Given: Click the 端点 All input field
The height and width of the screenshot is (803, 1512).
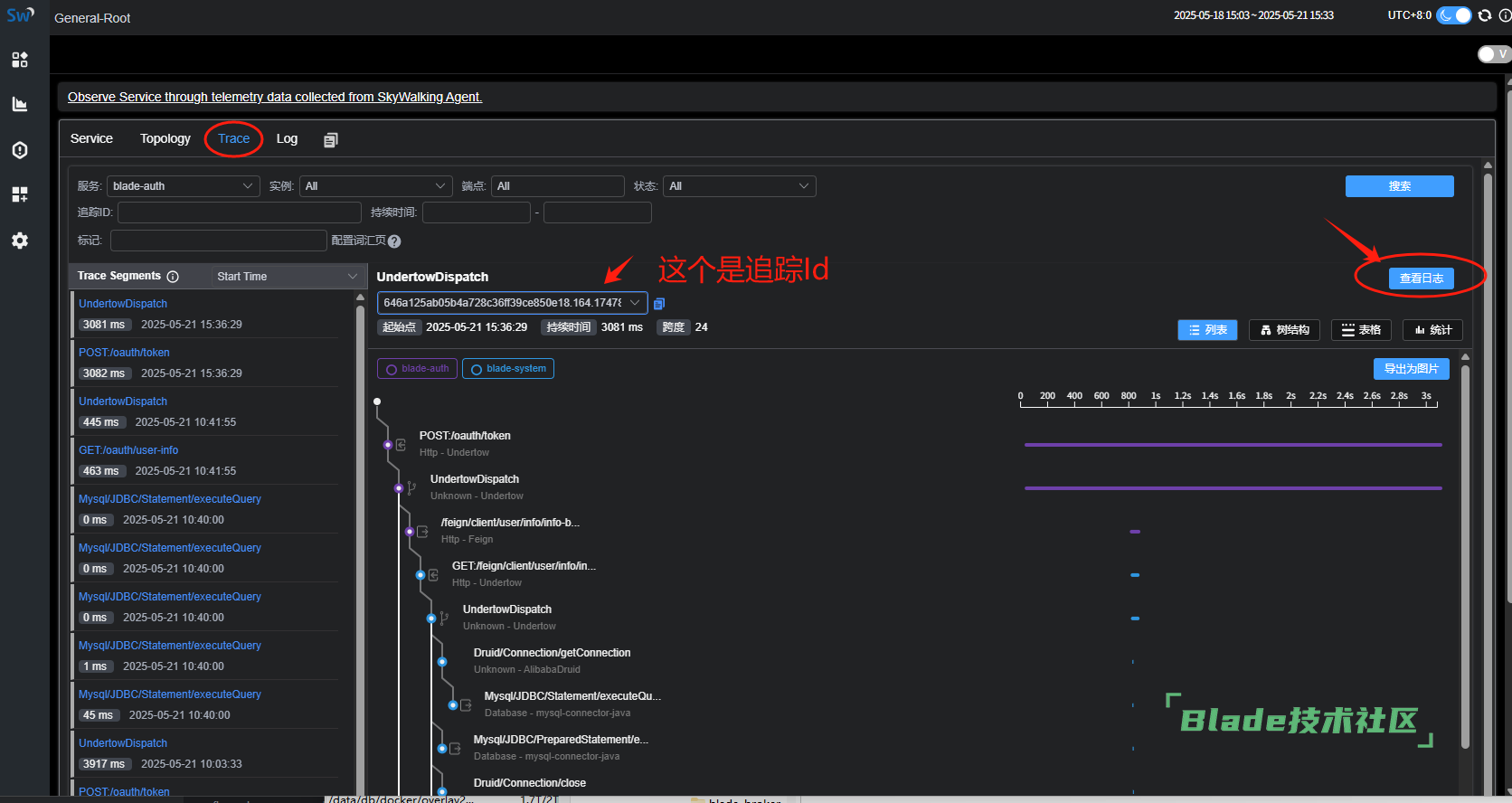Looking at the screenshot, I should (x=558, y=186).
